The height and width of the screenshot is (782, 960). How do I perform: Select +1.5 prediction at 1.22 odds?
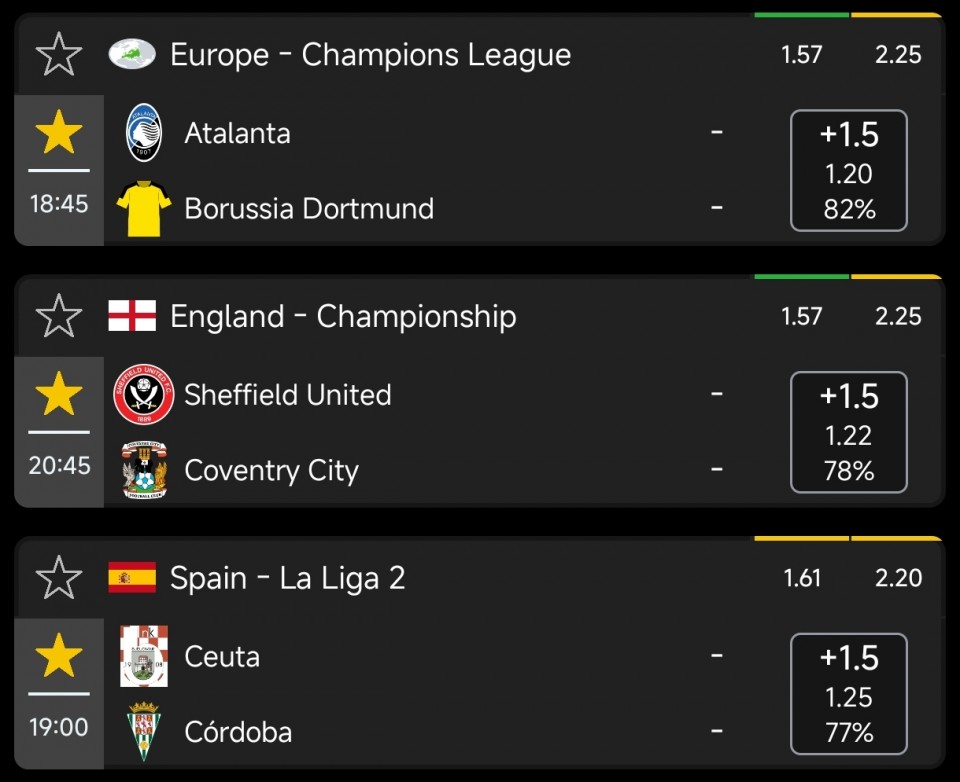coord(849,433)
